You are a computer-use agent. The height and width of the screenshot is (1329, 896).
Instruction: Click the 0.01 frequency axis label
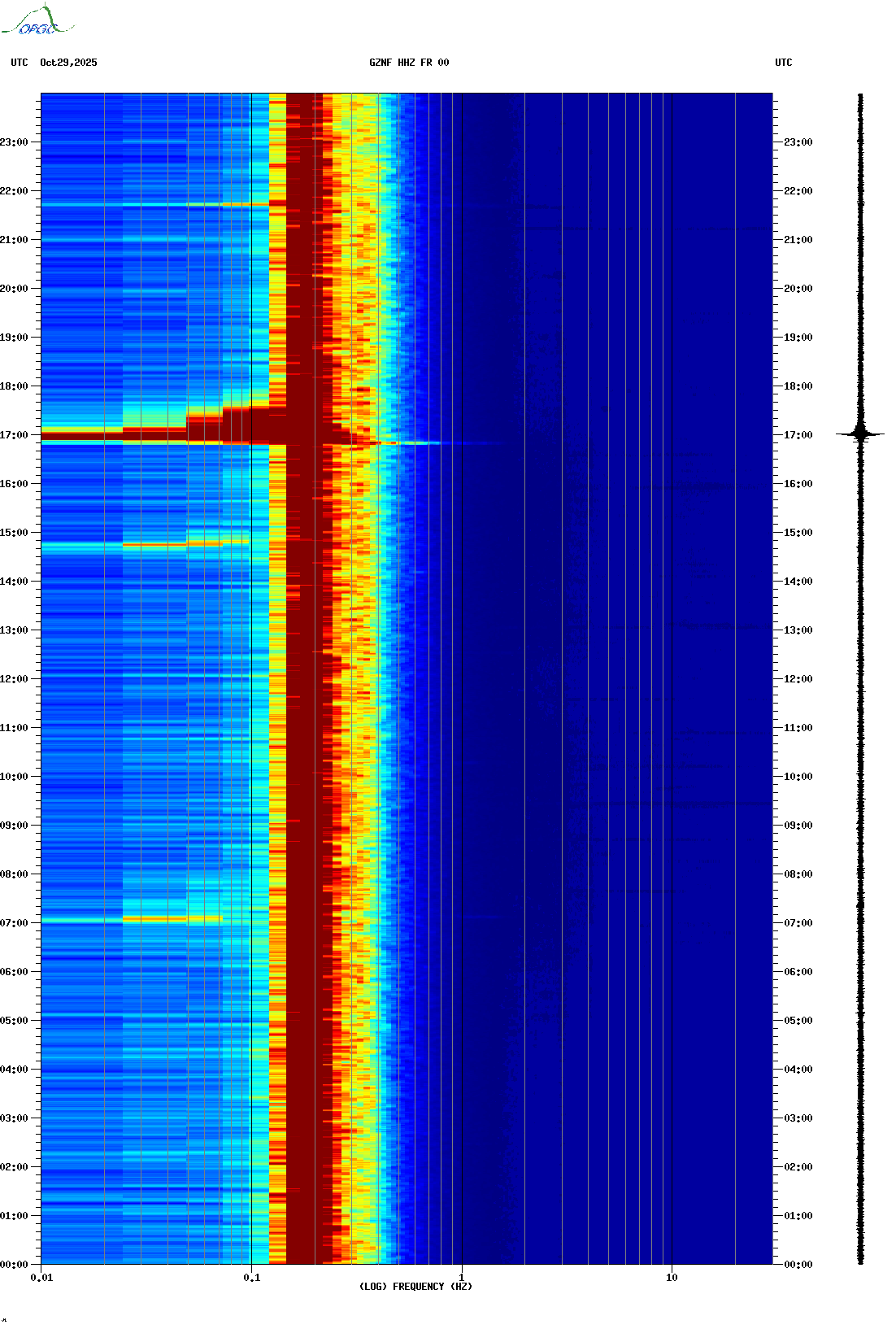click(41, 1278)
